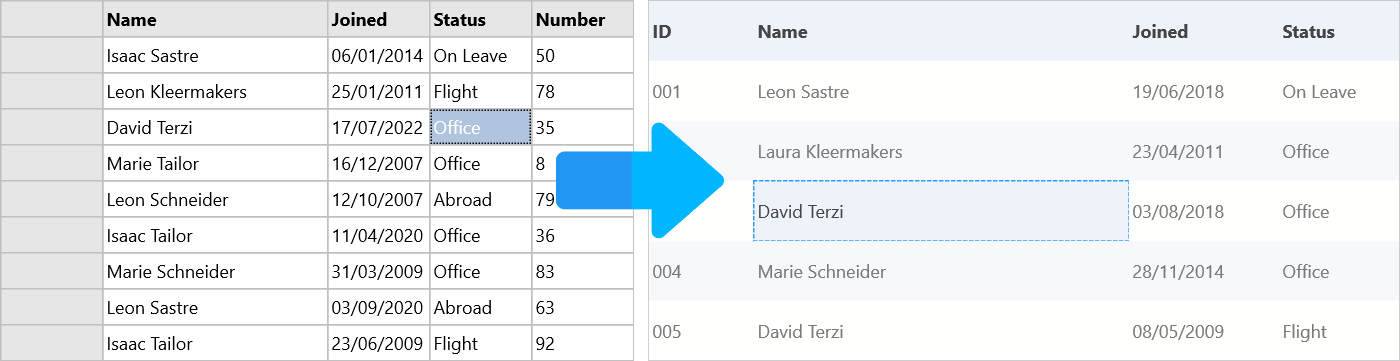
Task: Click the Joined column header in left grid
Action: click(x=379, y=19)
